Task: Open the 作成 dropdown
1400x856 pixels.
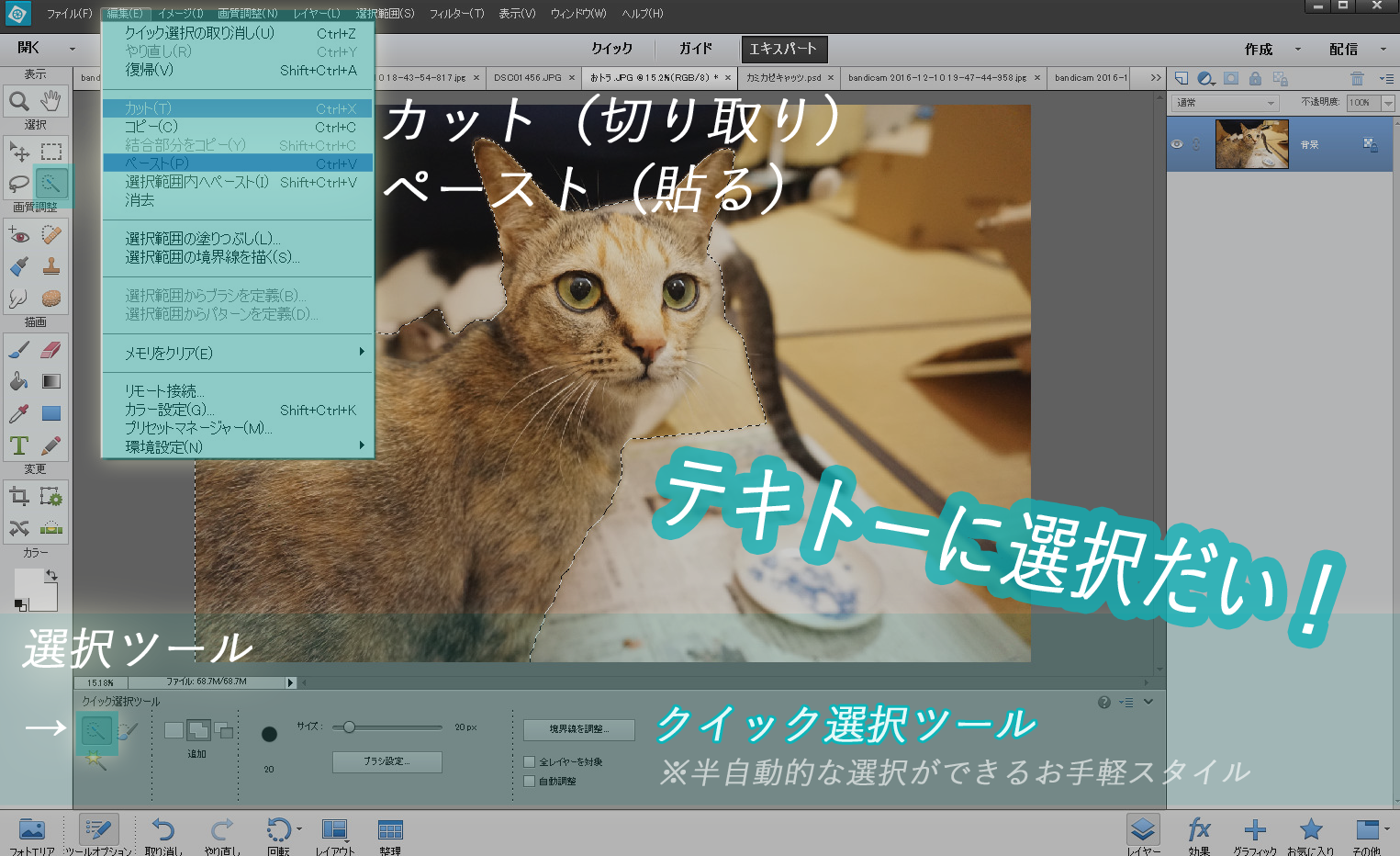Action: coord(1272,49)
